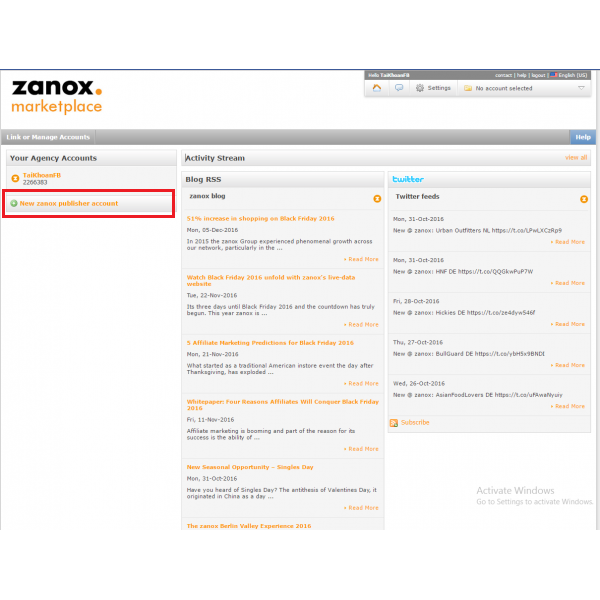Click the twitter logo heading

coord(408,179)
